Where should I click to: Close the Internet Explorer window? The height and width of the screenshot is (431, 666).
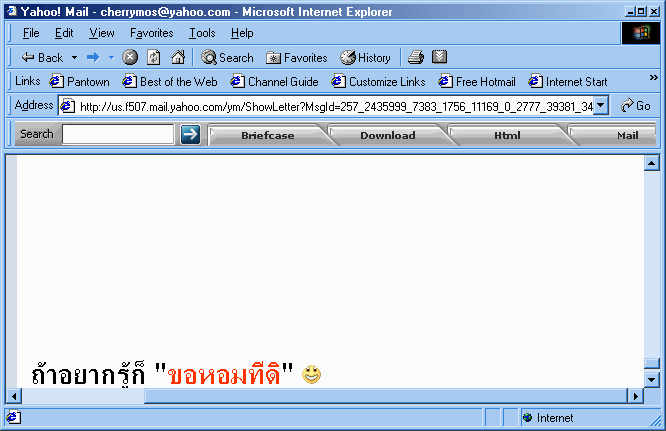[x=654, y=11]
